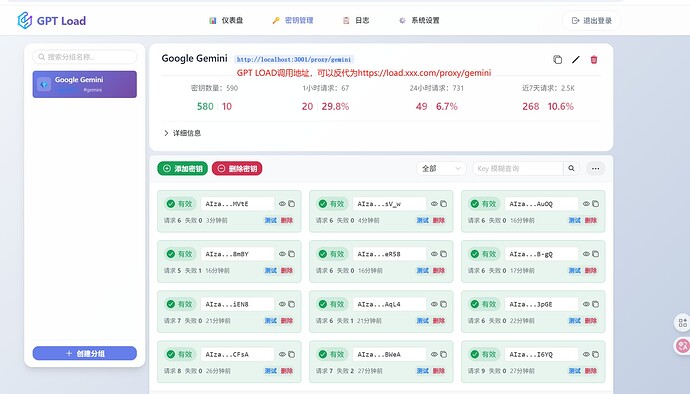Click the 29.8% one-hour failure rate

pos(335,107)
